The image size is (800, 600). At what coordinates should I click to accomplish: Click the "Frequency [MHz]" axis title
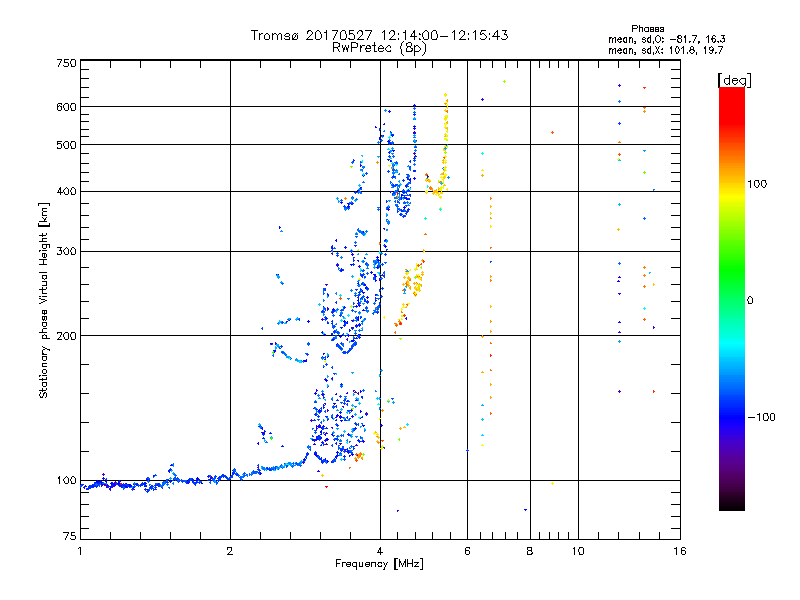click(379, 564)
